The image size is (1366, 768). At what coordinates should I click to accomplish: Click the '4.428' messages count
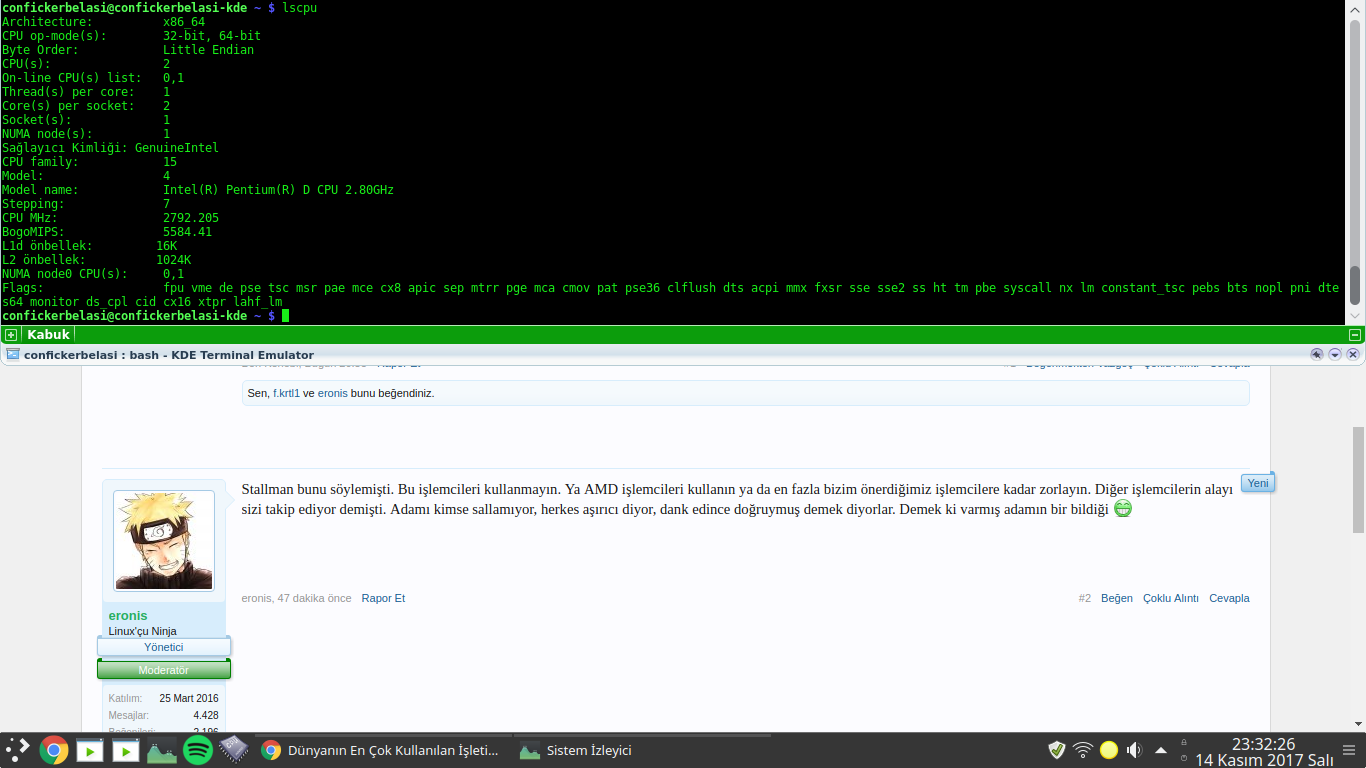point(206,715)
